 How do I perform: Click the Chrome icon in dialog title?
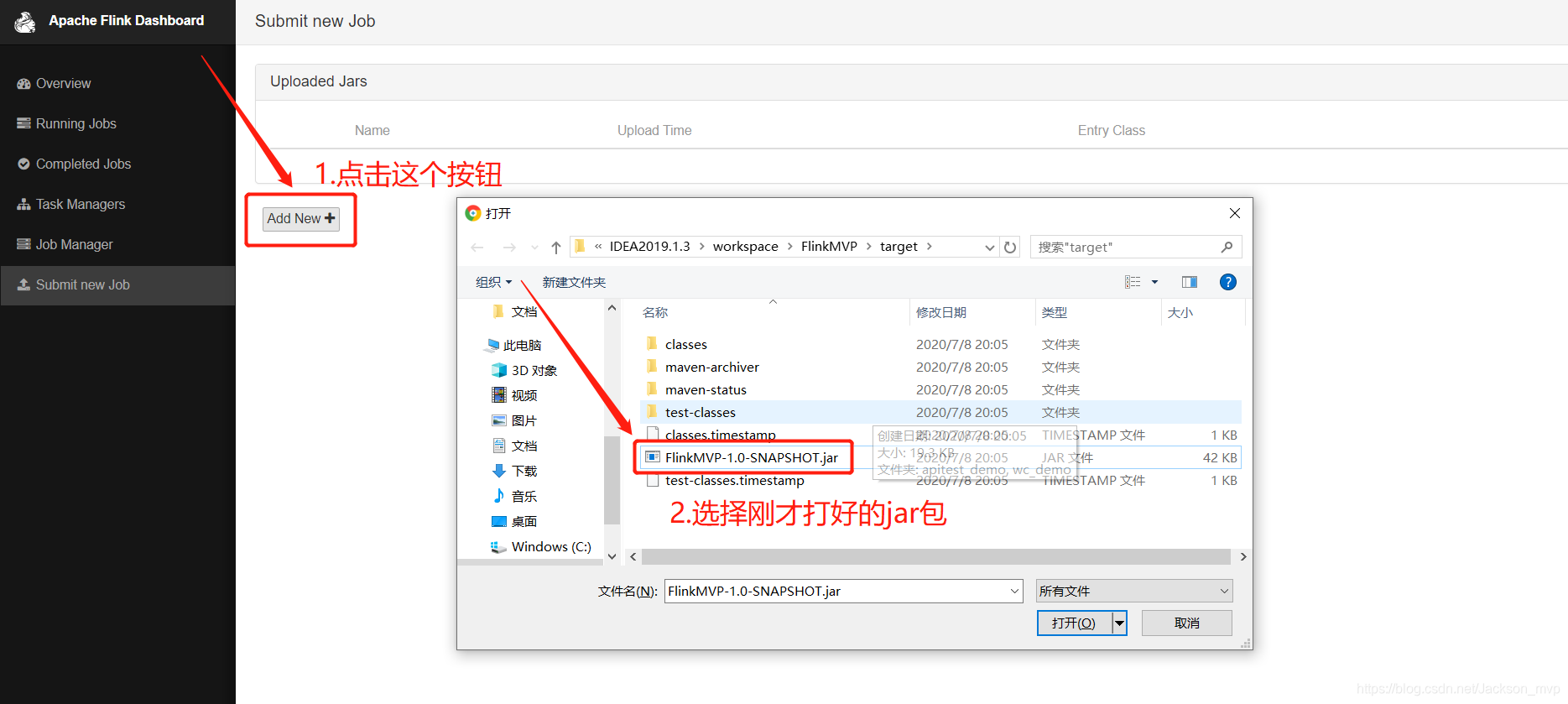[x=473, y=213]
